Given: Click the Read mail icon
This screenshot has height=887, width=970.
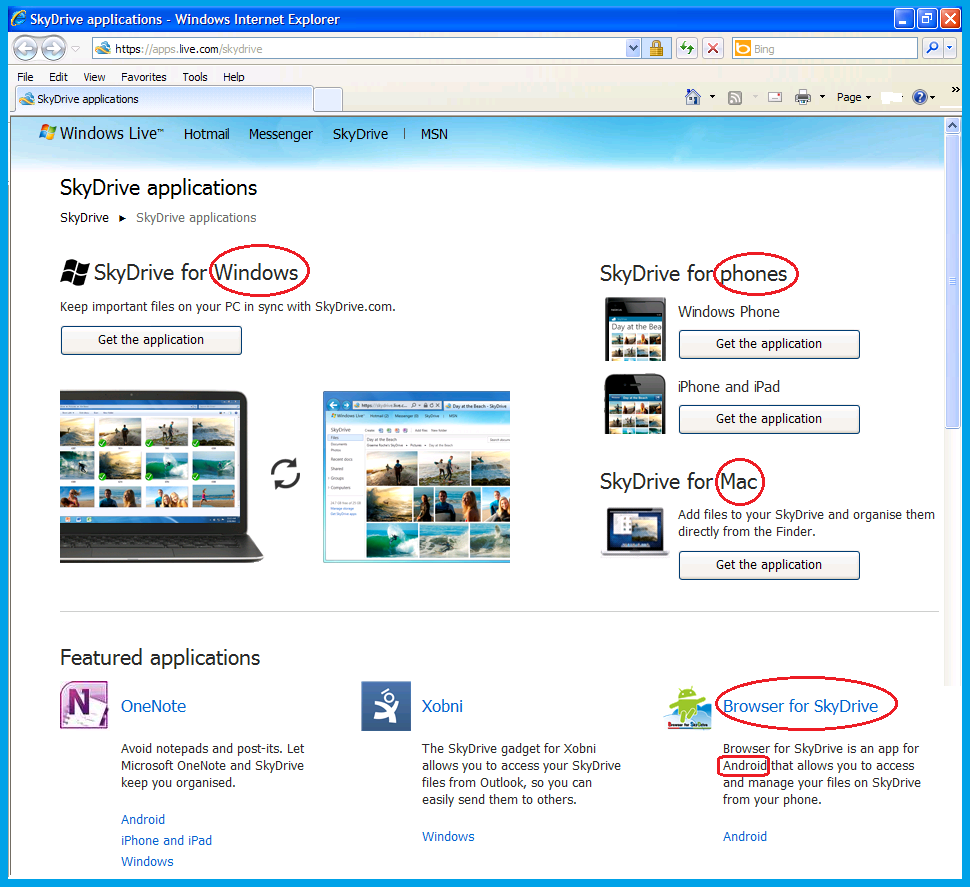Looking at the screenshot, I should [775, 97].
